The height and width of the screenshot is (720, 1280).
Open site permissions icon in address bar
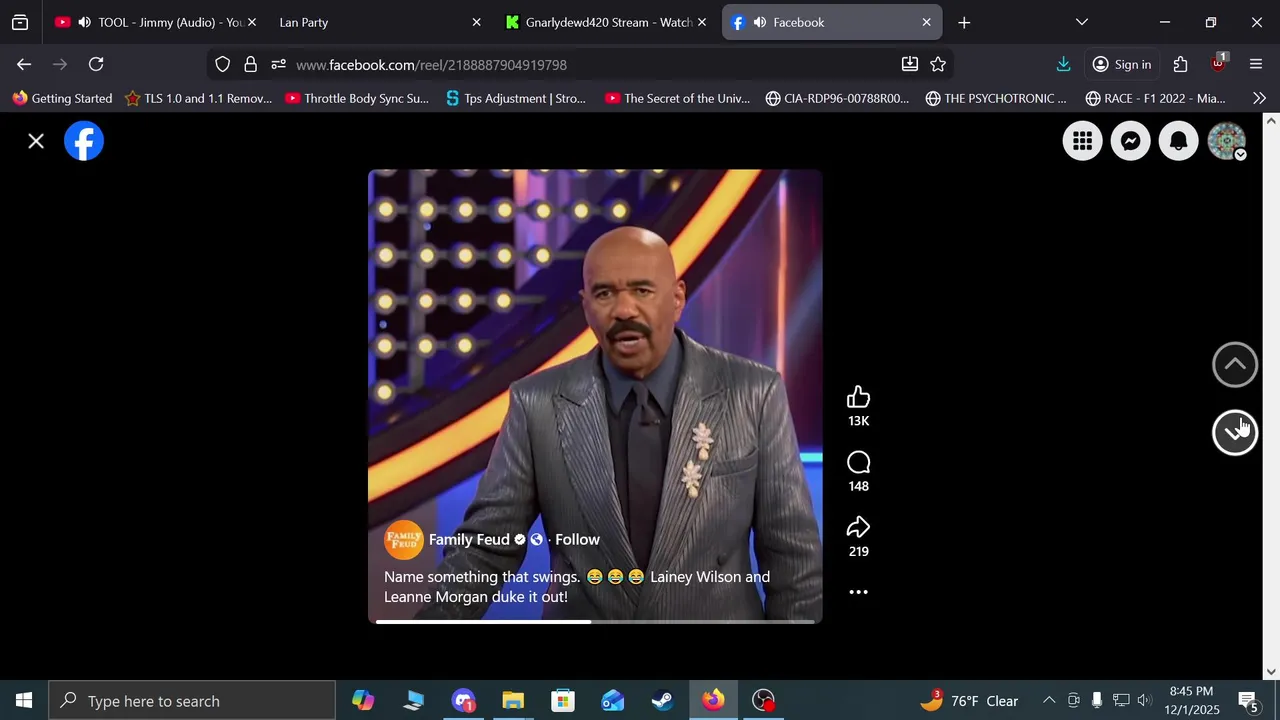click(278, 64)
